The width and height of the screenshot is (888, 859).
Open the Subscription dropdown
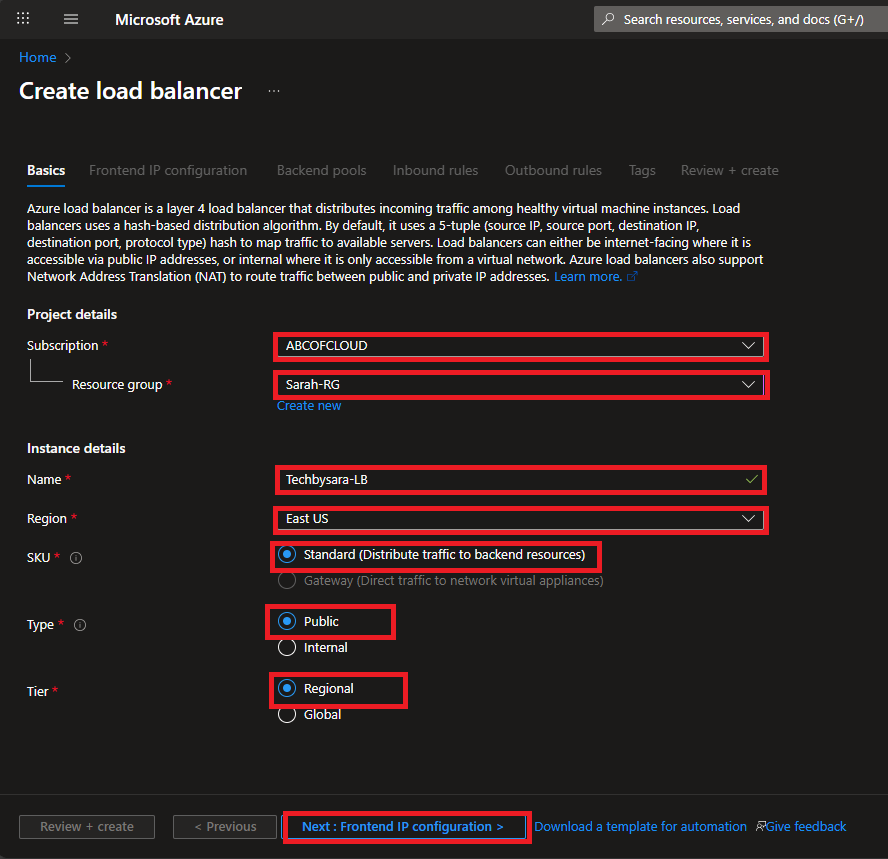tap(520, 346)
